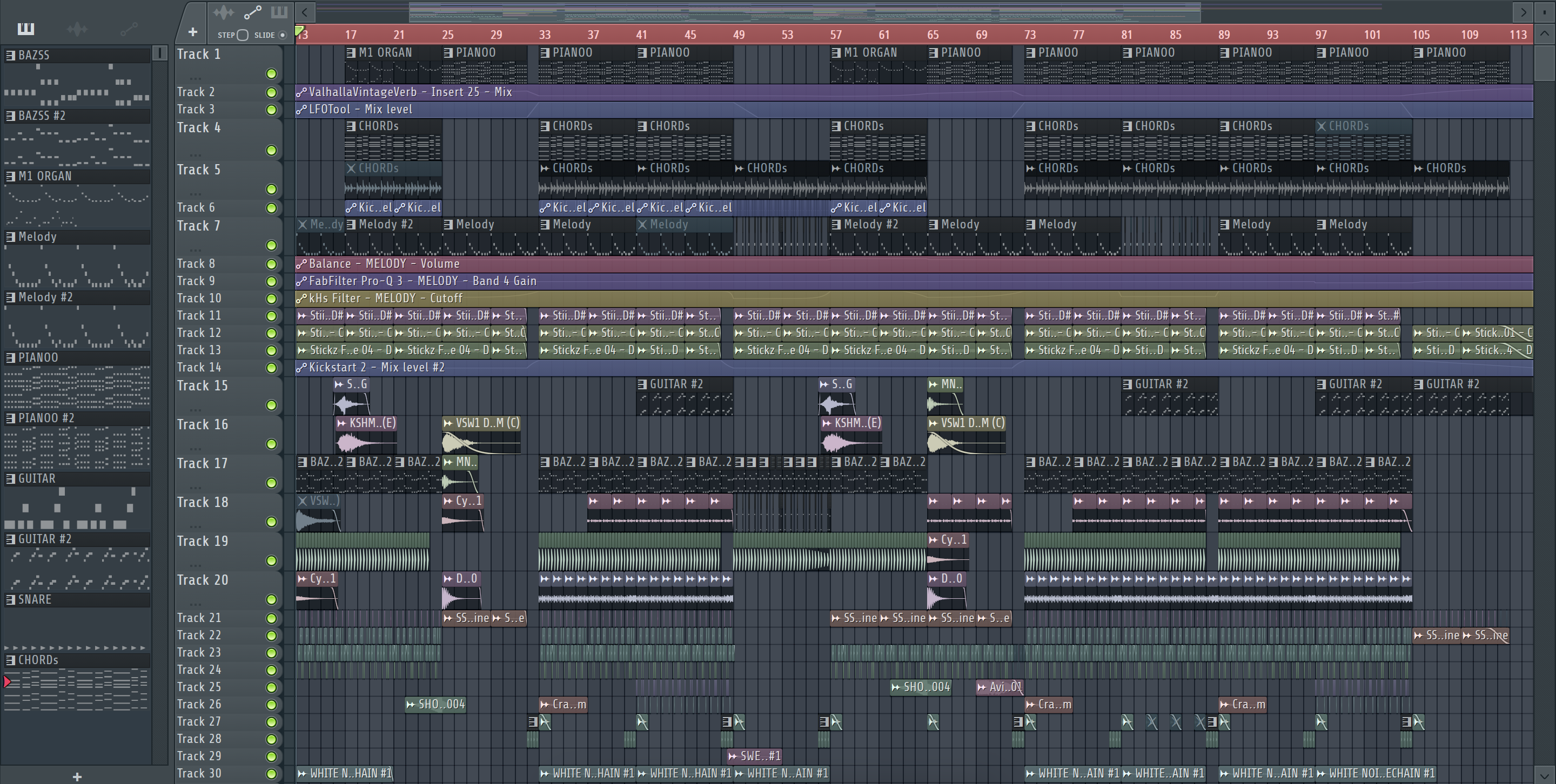Click the plus tab above Track 1

click(192, 32)
